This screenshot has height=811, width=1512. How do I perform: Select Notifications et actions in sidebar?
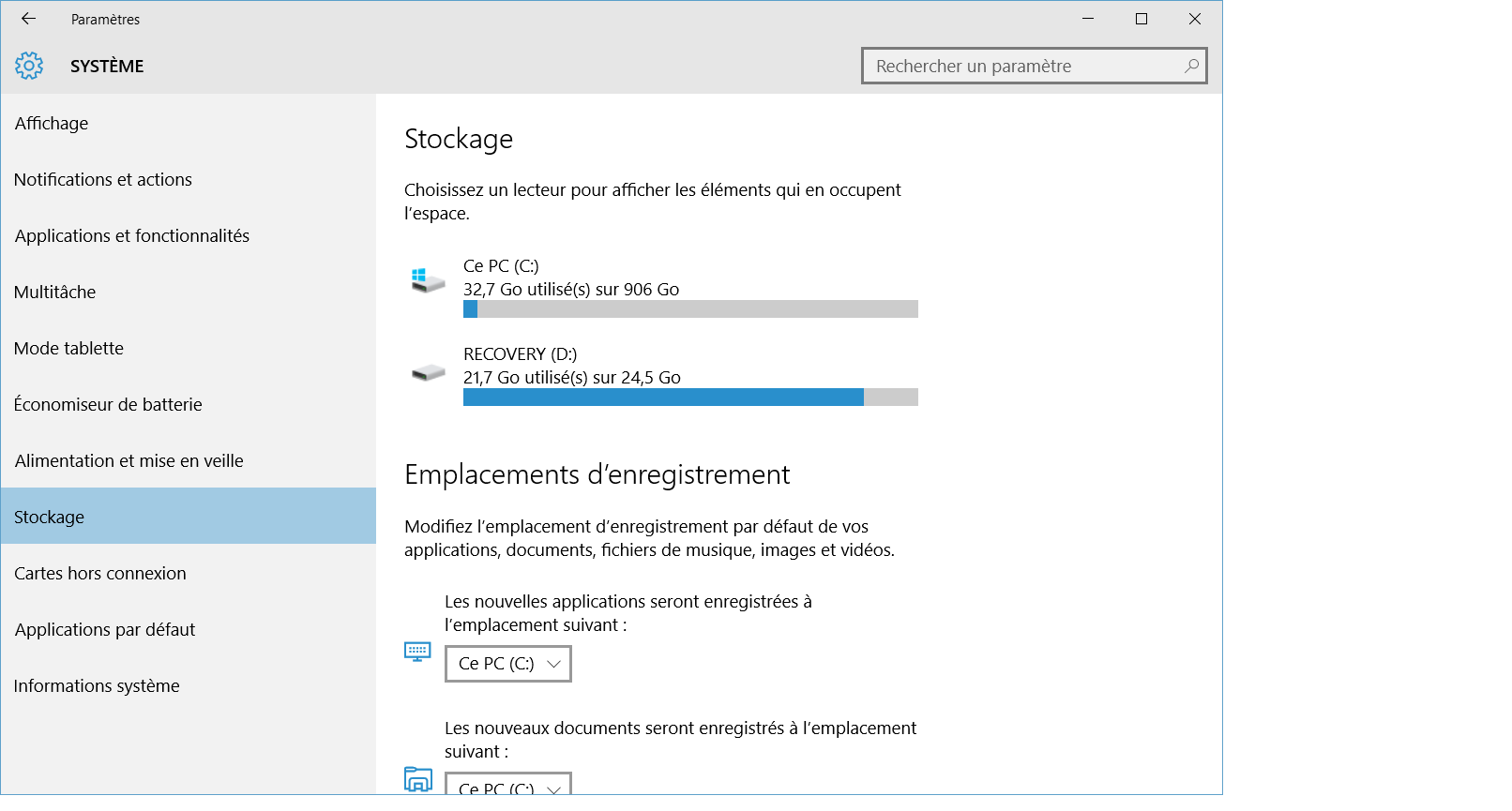pyautogui.click(x=103, y=179)
